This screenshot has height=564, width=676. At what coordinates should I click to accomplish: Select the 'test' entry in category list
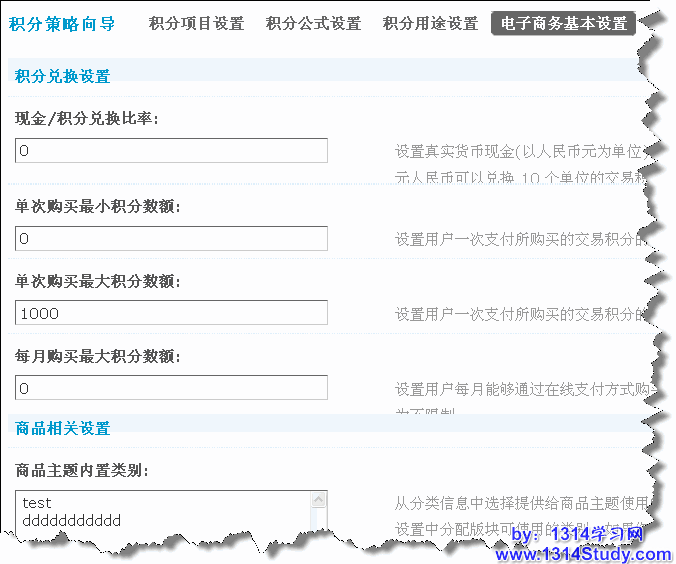[37, 503]
